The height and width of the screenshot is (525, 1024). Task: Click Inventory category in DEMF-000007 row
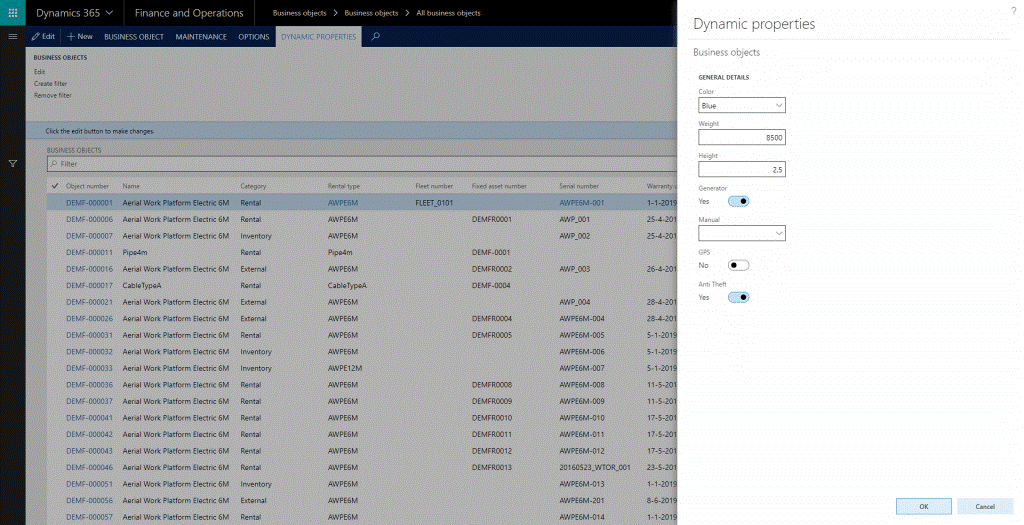[256, 236]
